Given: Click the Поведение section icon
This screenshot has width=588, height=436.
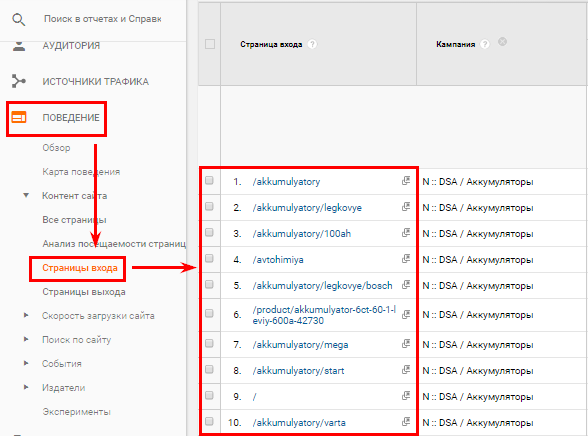Looking at the screenshot, I should (19, 117).
